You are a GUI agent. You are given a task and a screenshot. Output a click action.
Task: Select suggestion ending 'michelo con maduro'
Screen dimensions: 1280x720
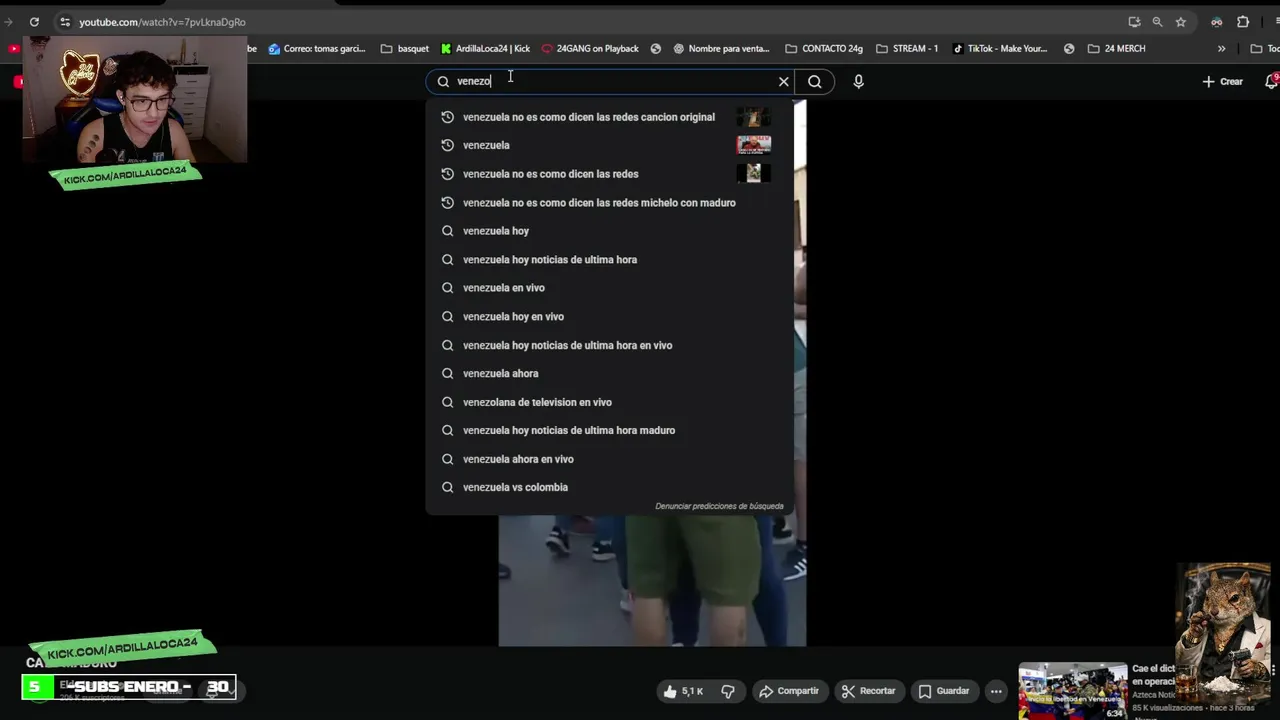point(609,202)
